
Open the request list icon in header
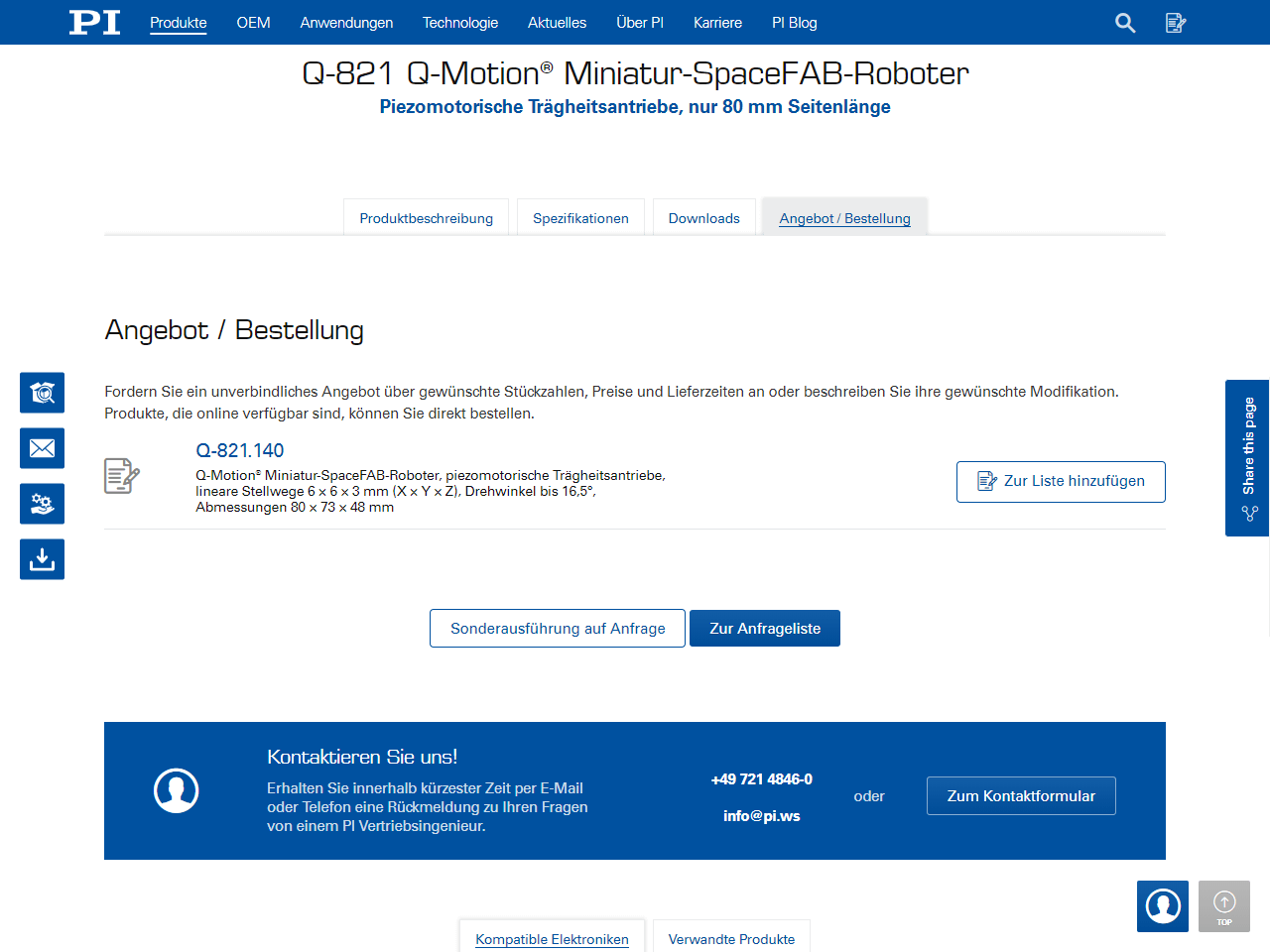1176,23
